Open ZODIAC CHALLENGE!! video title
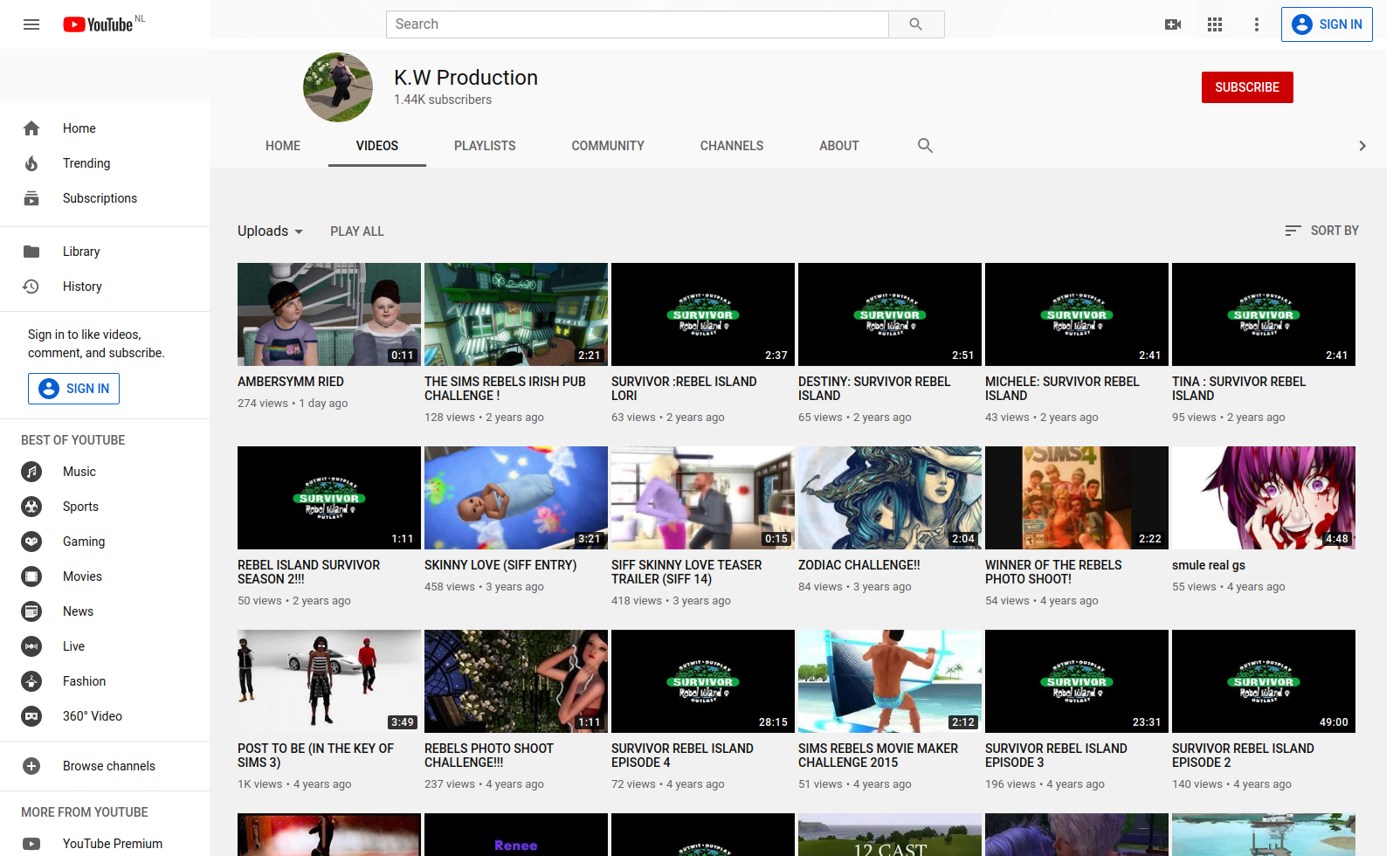 point(859,565)
